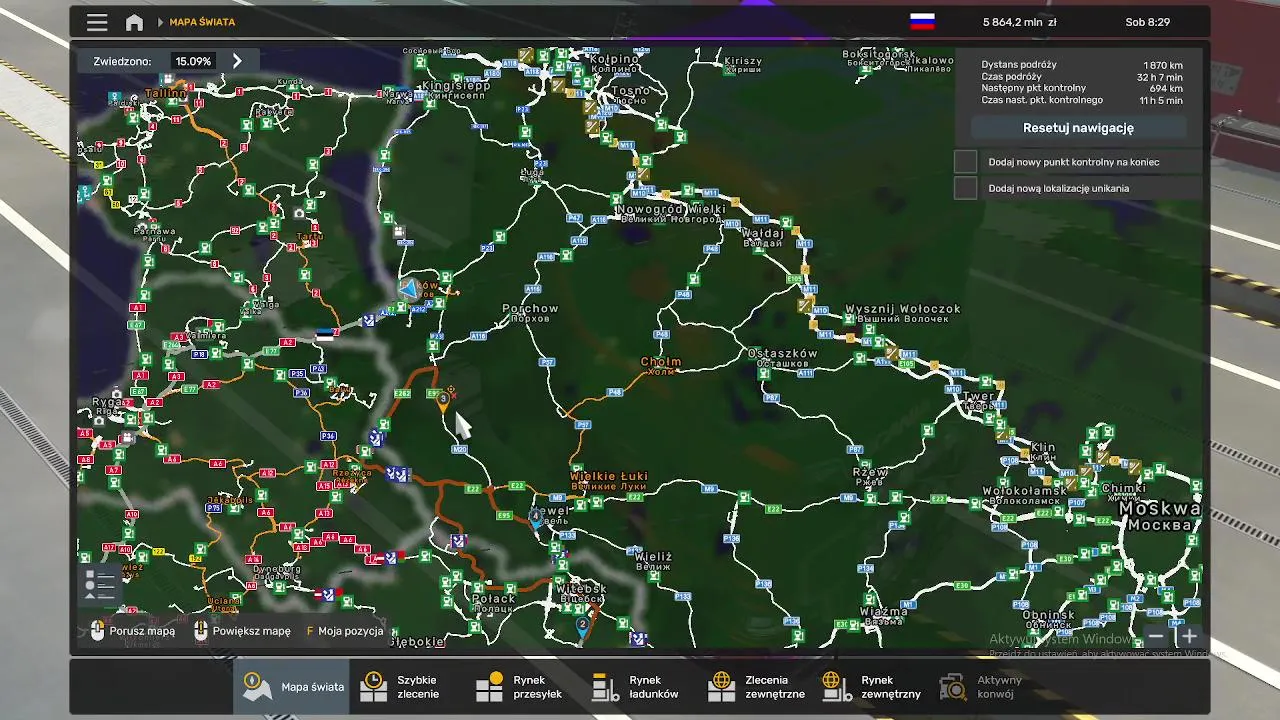The width and height of the screenshot is (1280, 720).
Task: Click Wiaźma city label
Action: click(884, 611)
